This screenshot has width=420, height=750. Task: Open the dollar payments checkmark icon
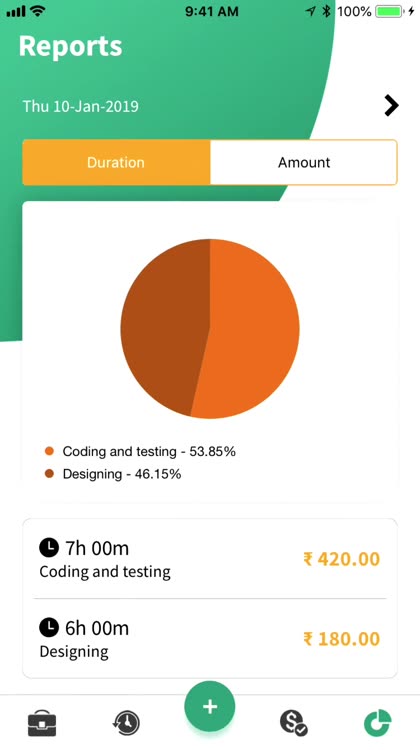293,722
